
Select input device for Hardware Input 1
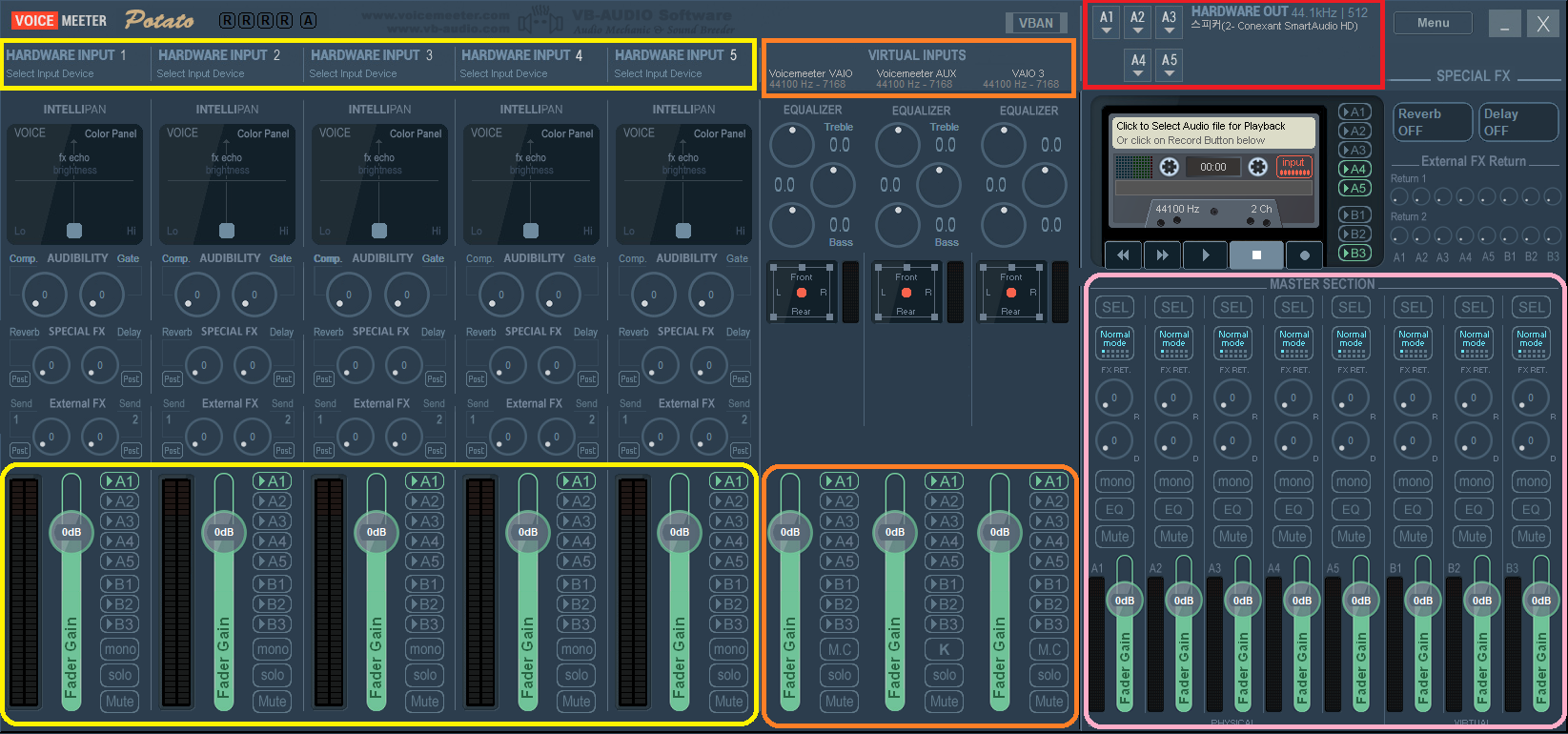(51, 73)
